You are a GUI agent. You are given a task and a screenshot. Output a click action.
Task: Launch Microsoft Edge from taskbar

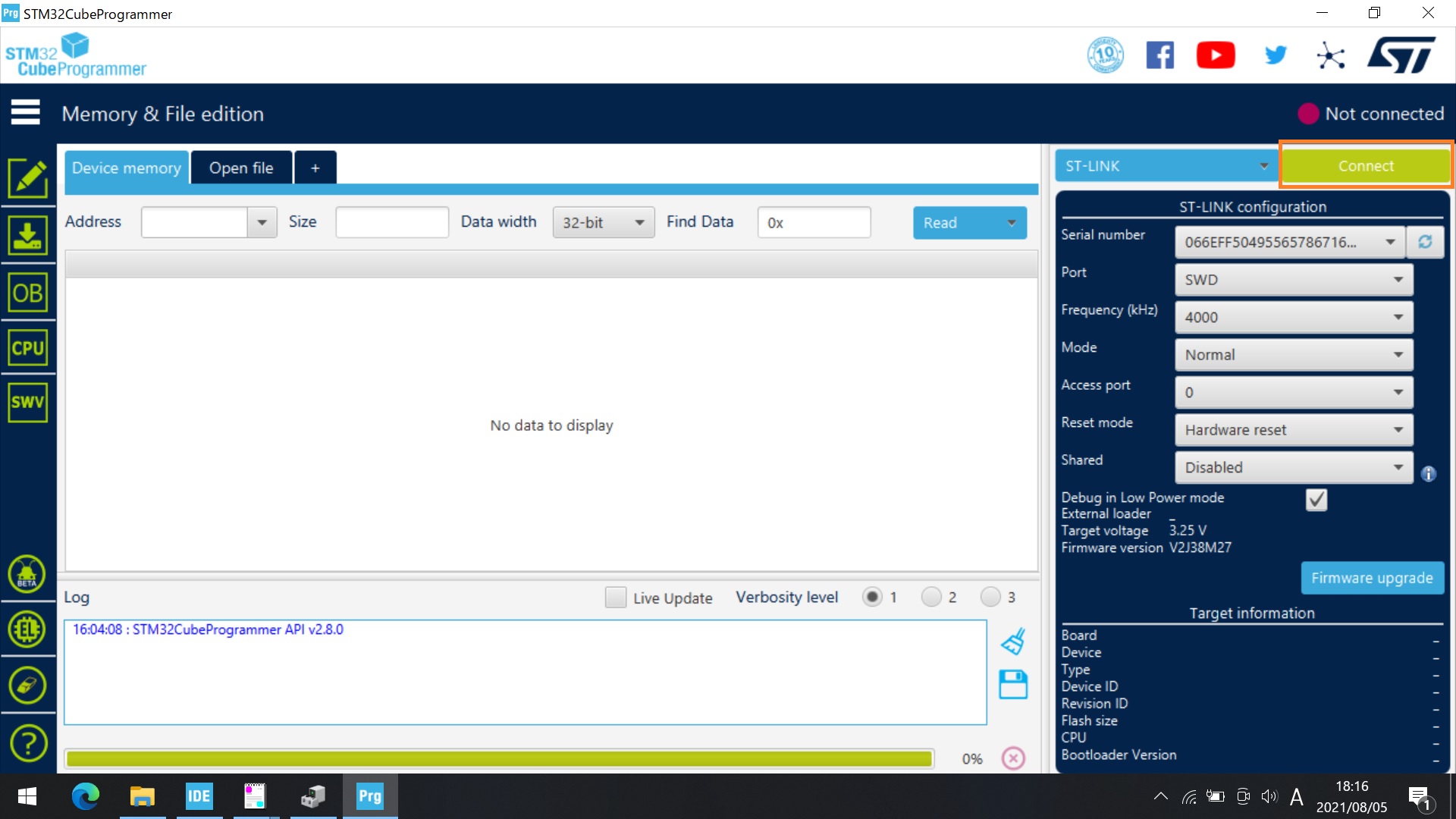(85, 796)
